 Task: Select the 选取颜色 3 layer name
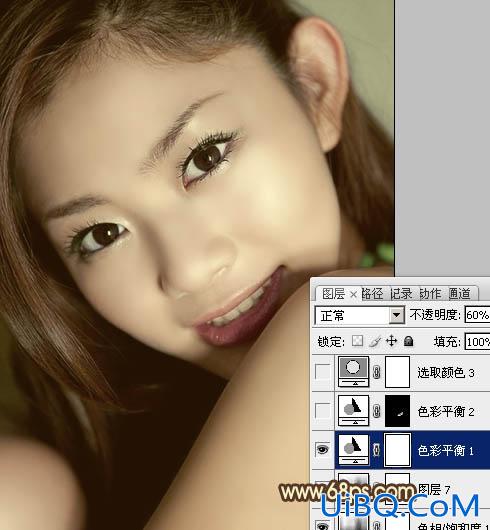(x=446, y=373)
